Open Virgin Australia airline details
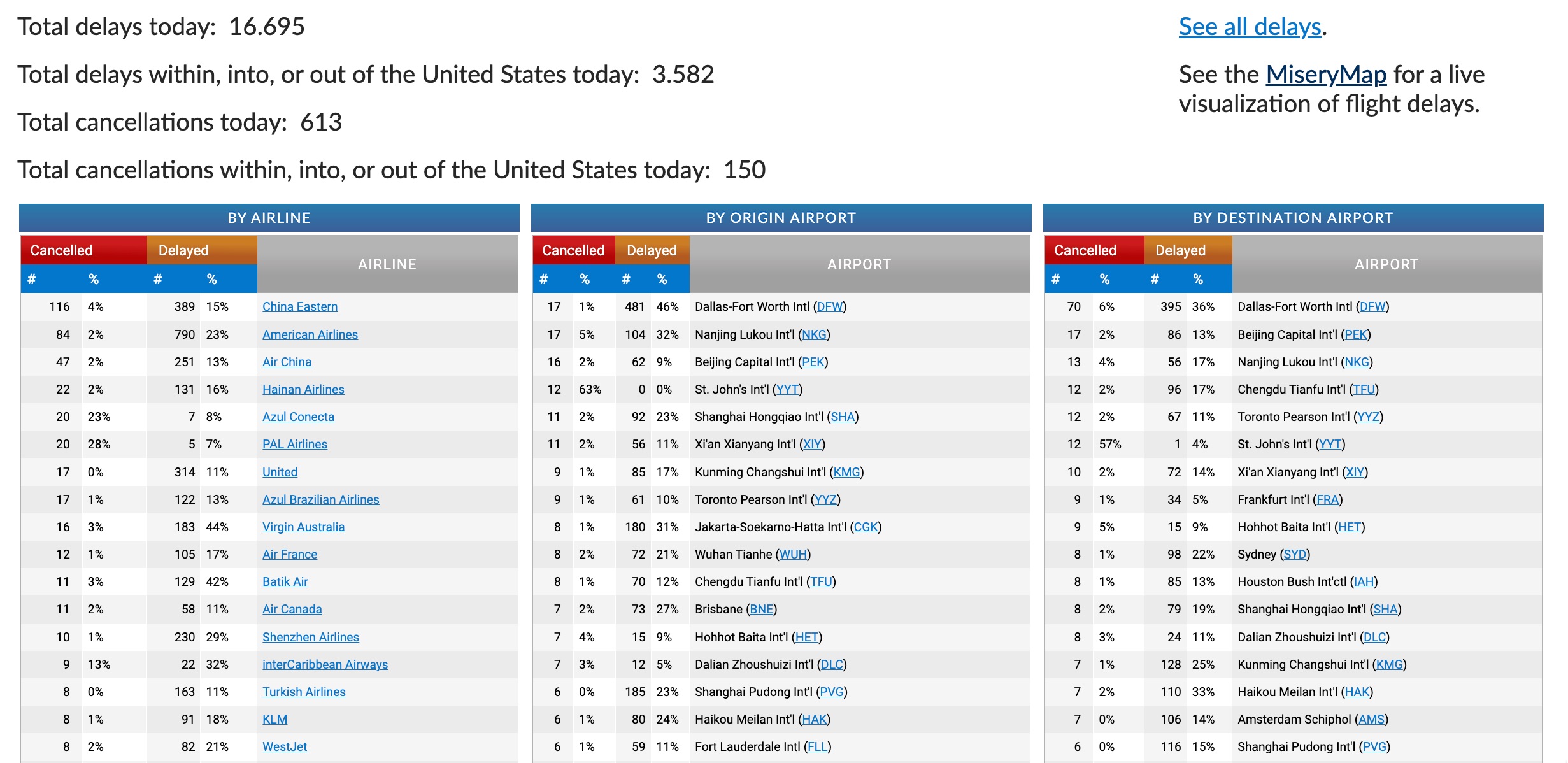Viewport: 1568px width, 763px height. [x=304, y=527]
